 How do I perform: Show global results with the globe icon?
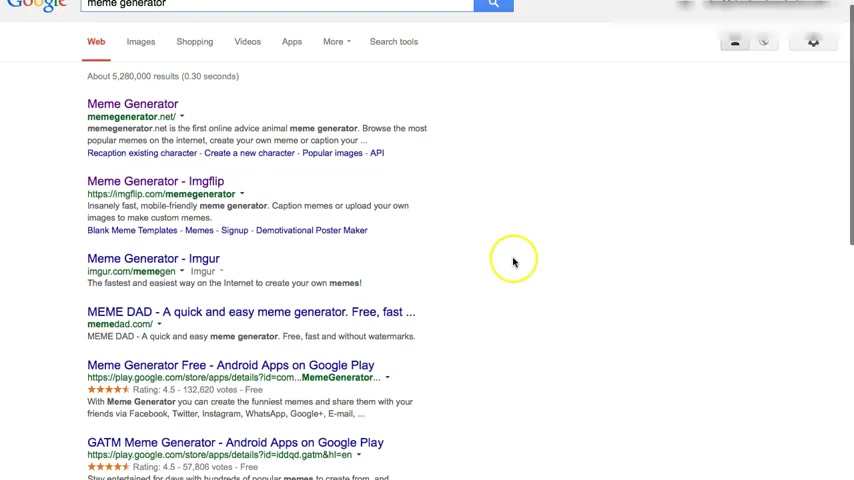point(764,42)
